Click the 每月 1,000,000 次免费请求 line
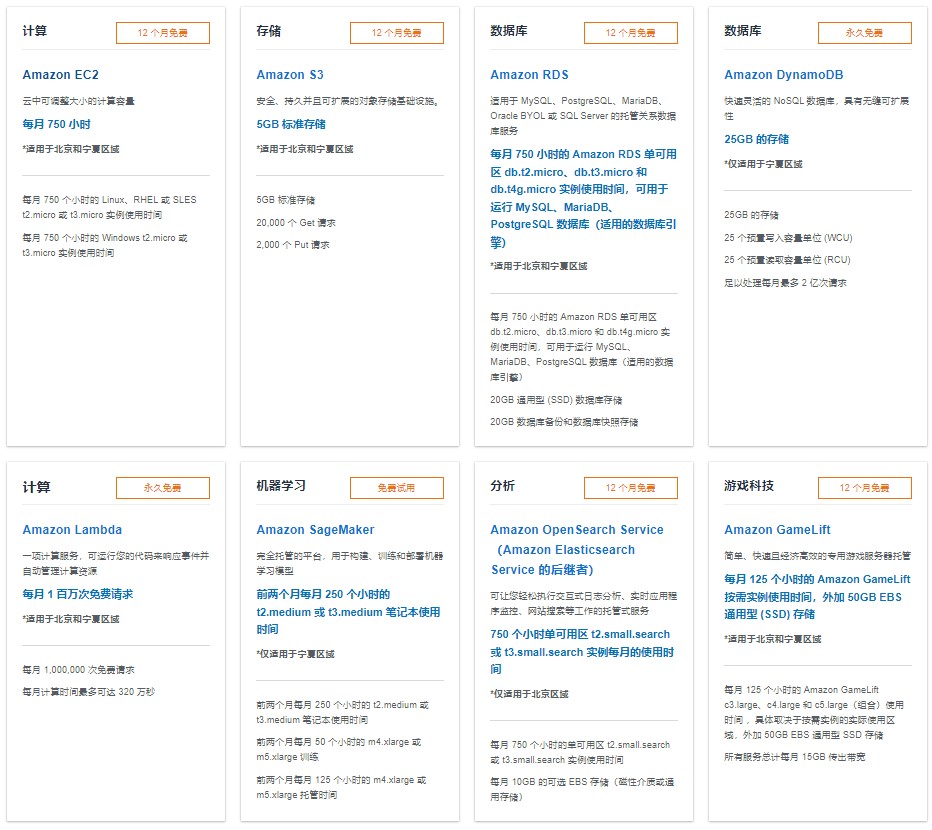 tap(78, 670)
